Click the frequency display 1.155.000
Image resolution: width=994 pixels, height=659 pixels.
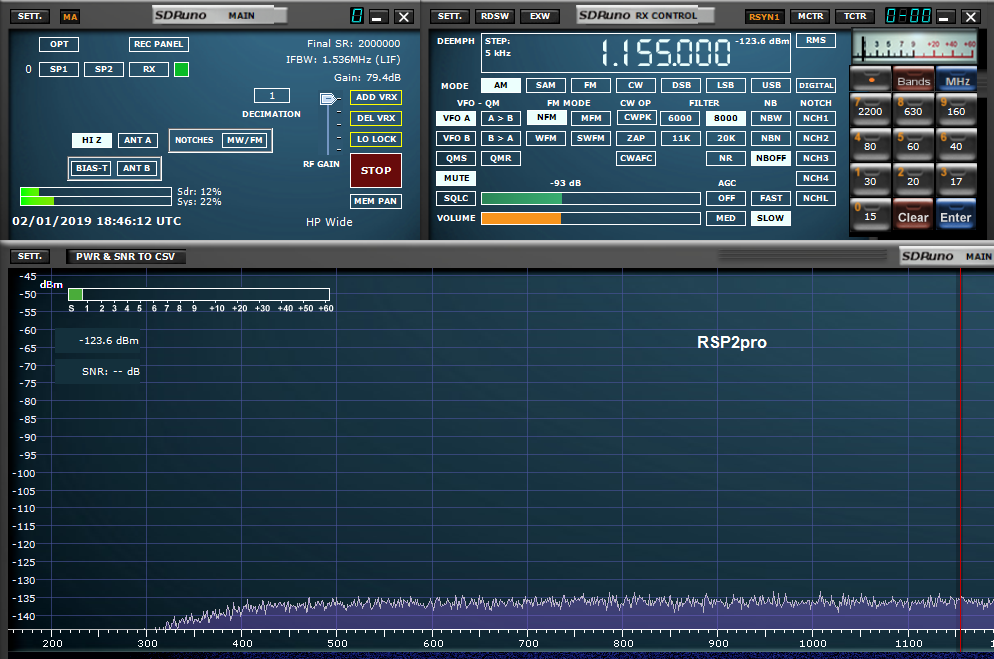tap(666, 53)
